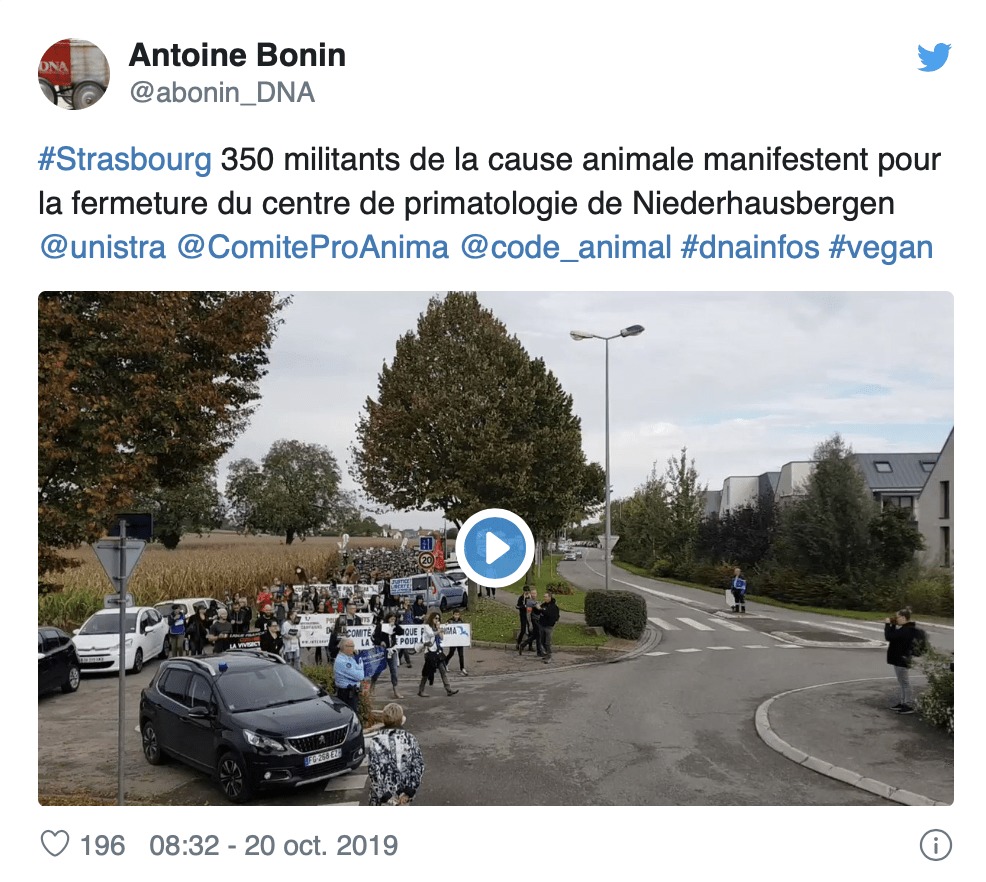
Task: Open the #dnainfos hashtag
Action: [x=750, y=247]
